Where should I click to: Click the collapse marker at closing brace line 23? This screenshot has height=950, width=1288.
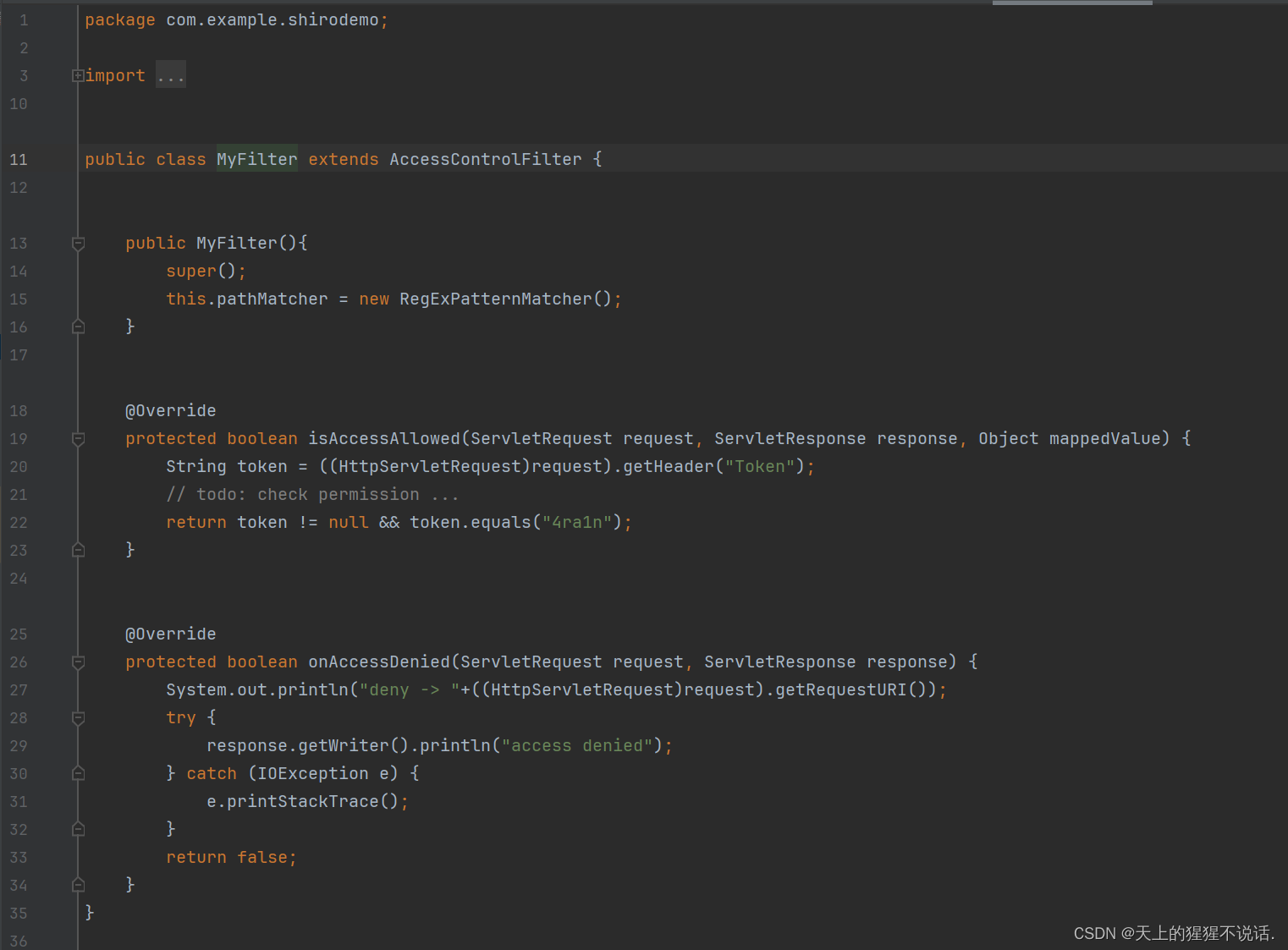tap(77, 549)
